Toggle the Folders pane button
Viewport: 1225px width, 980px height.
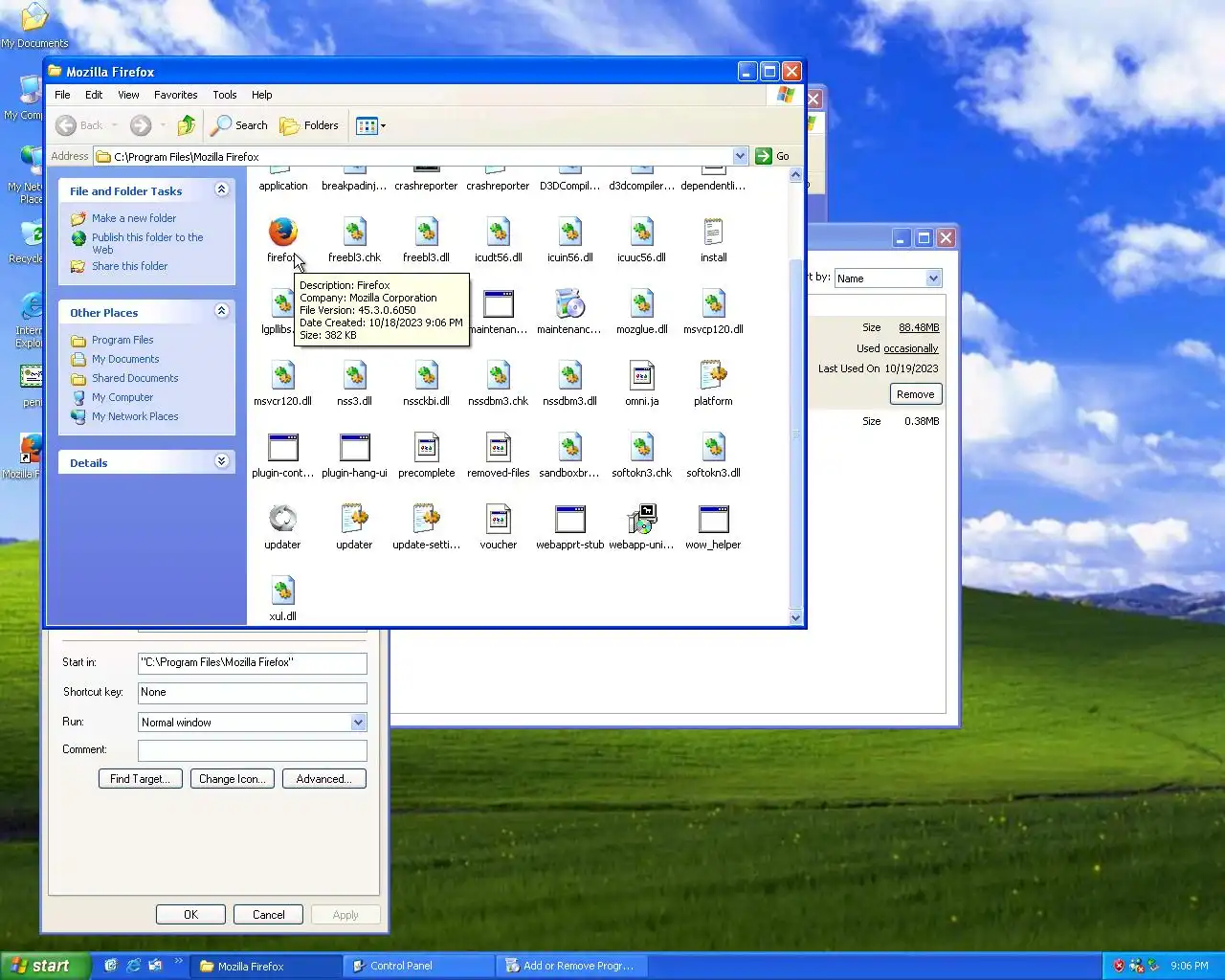point(309,125)
